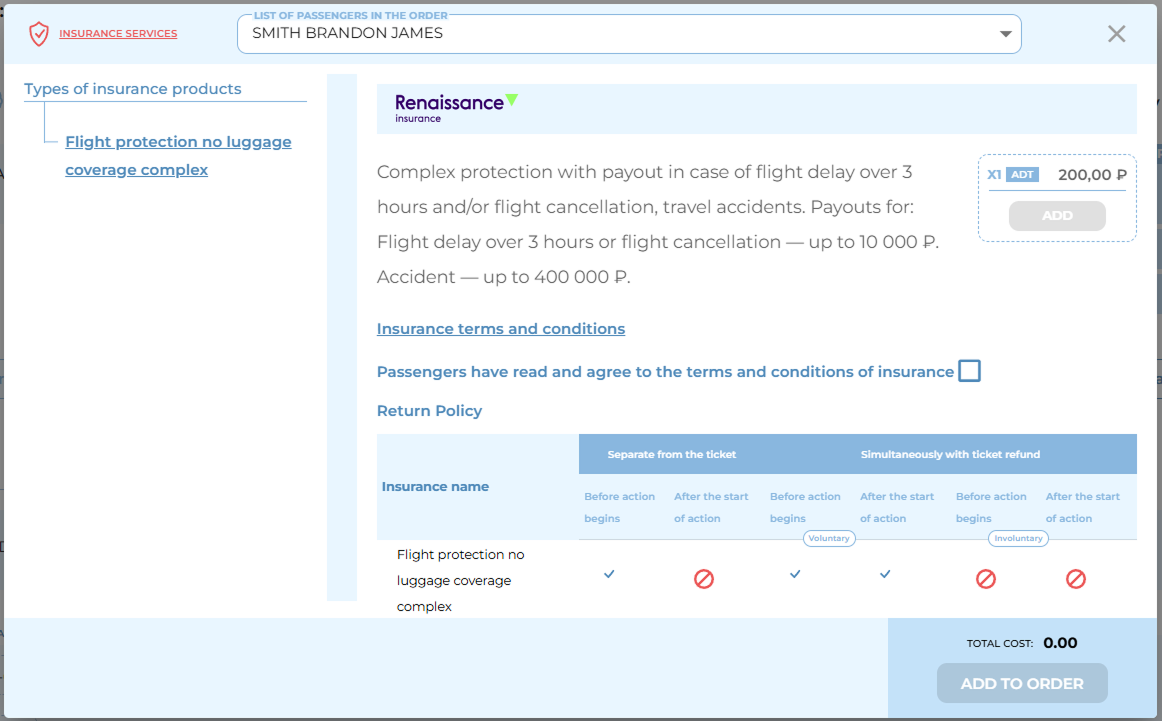Click the Simultaneously with ticket refund header
Image resolution: width=1162 pixels, height=721 pixels.
(950, 454)
